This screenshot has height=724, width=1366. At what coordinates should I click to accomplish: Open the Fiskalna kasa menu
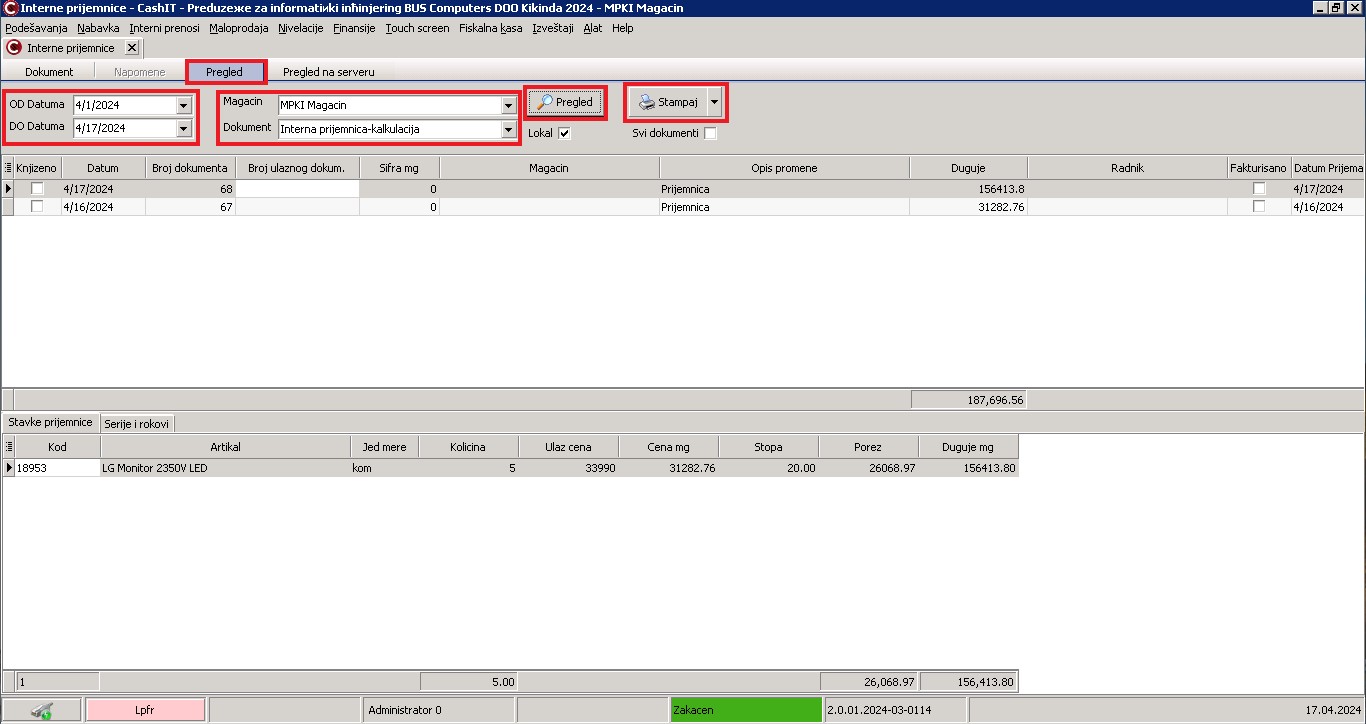click(x=491, y=28)
